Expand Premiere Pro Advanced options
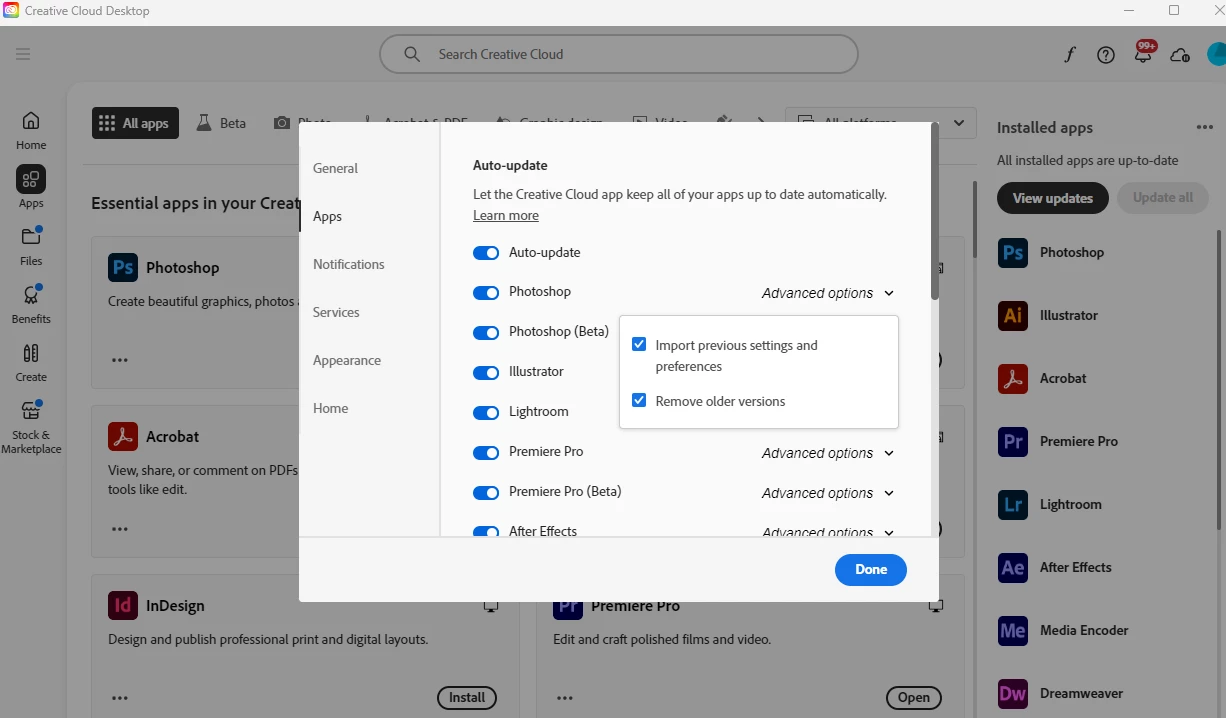Screen dimensions: 1226x718 pos(828,453)
